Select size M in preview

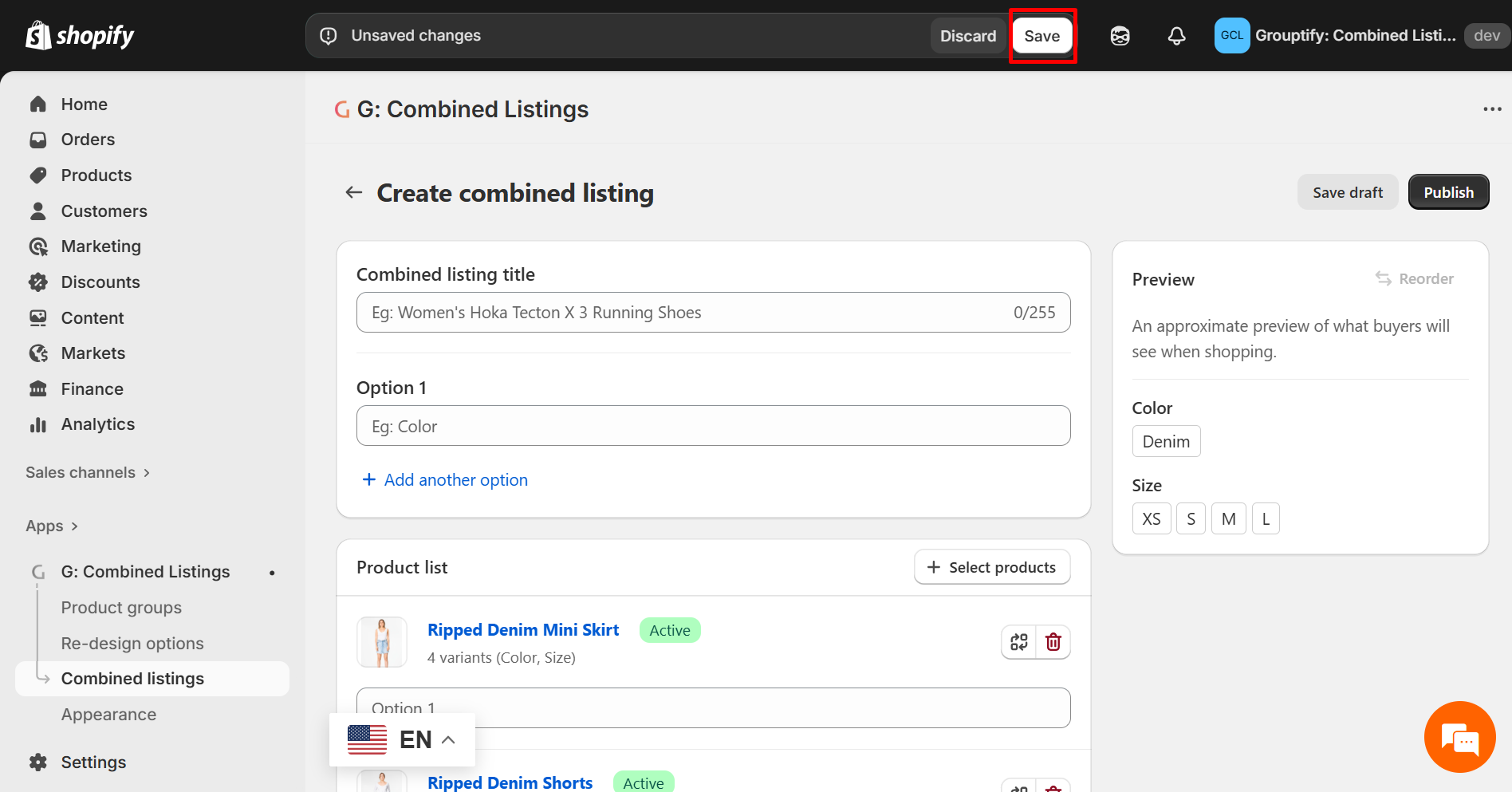tap(1229, 519)
